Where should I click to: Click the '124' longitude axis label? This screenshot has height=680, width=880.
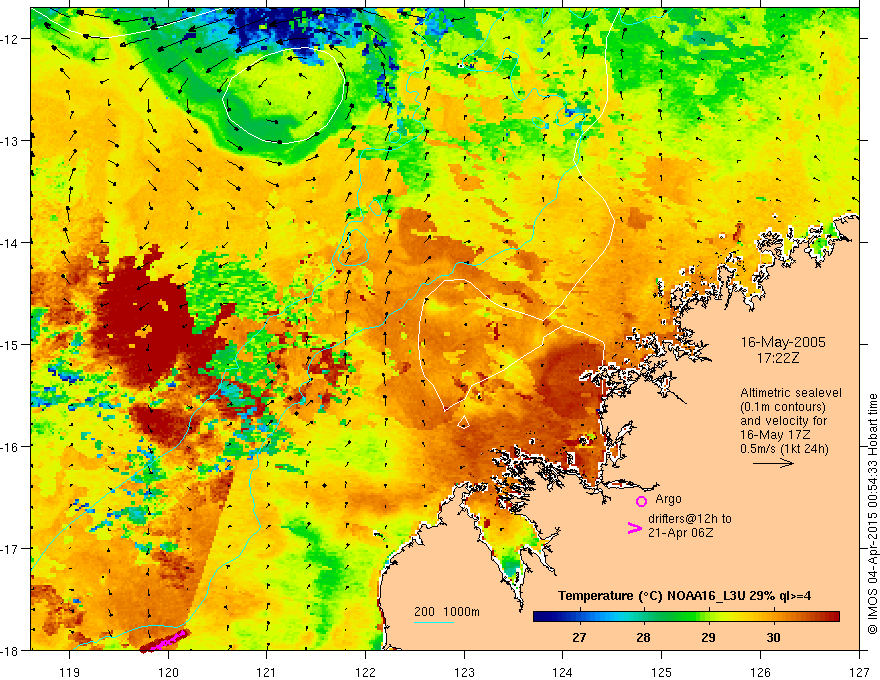pyautogui.click(x=563, y=672)
